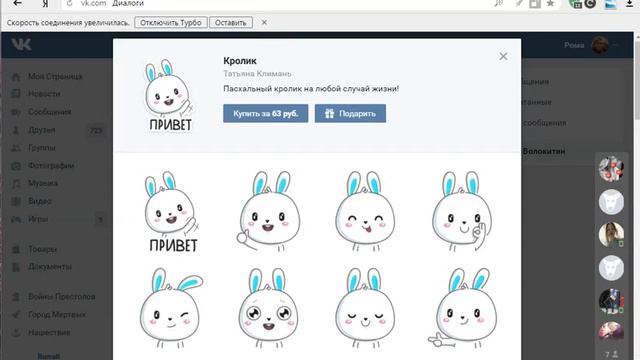The width and height of the screenshot is (640, 360).
Task: Select the pointing-hand rabbit sticker
Action: [462, 308]
